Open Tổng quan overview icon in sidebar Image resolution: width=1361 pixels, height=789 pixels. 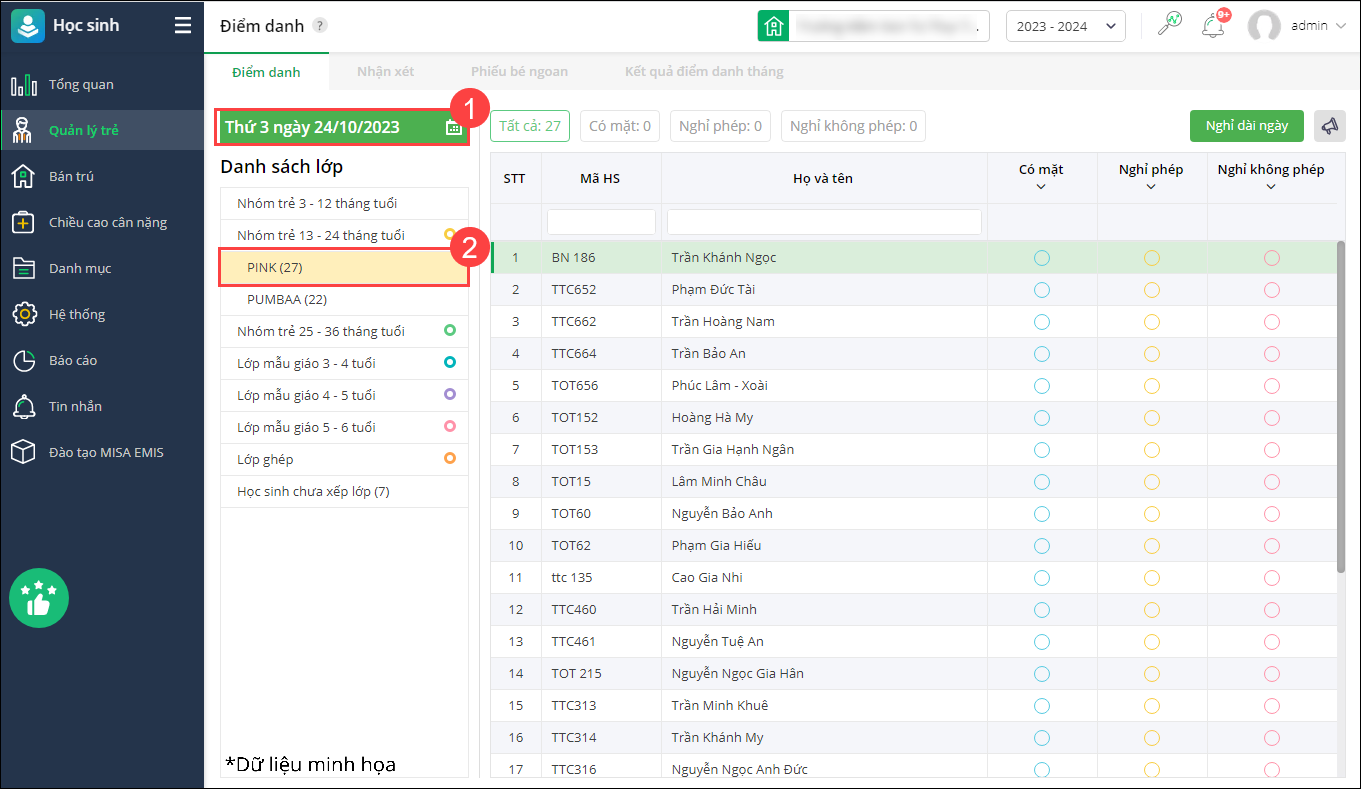coord(24,85)
